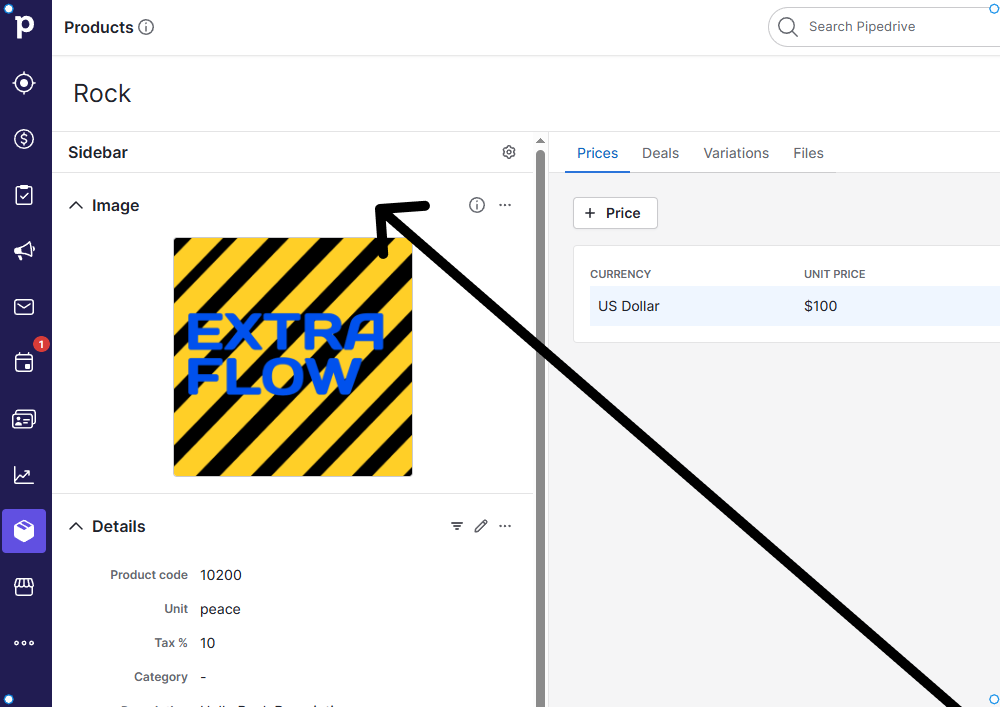Open Insights via the chart icon
Viewport: 1000px width, 707px height.
coord(25,475)
